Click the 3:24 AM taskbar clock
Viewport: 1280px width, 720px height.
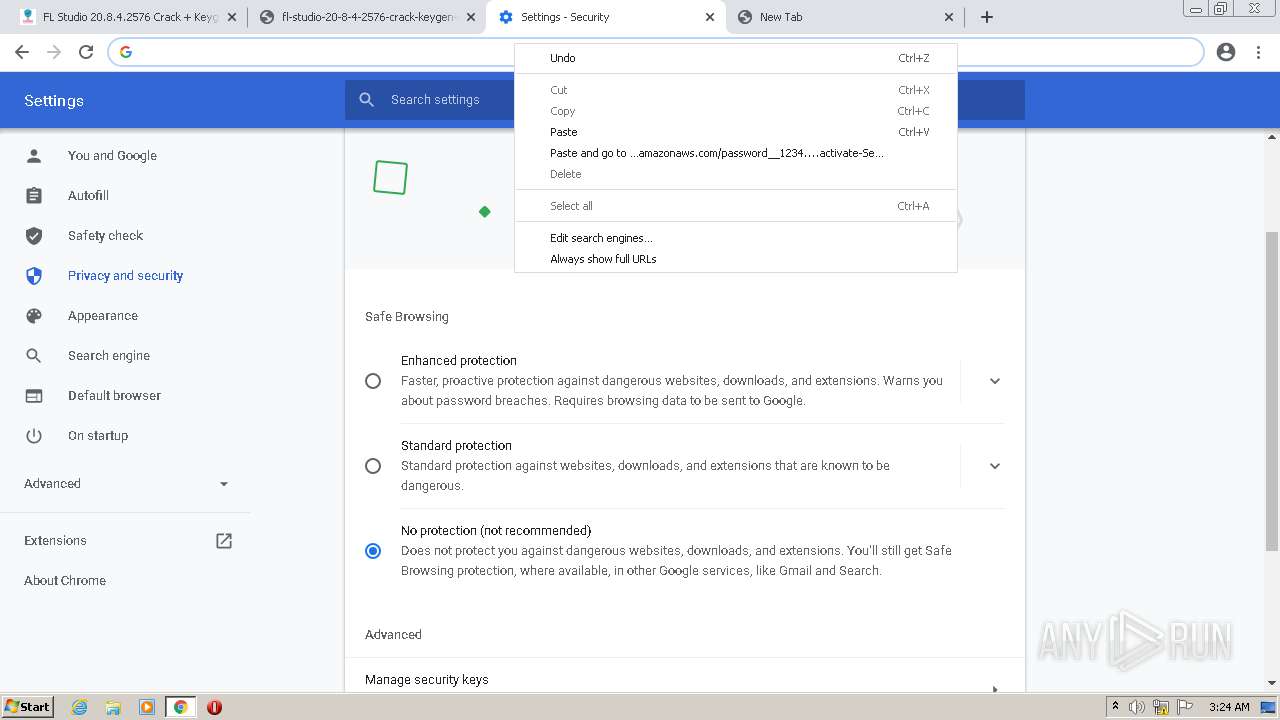pyautogui.click(x=1229, y=707)
